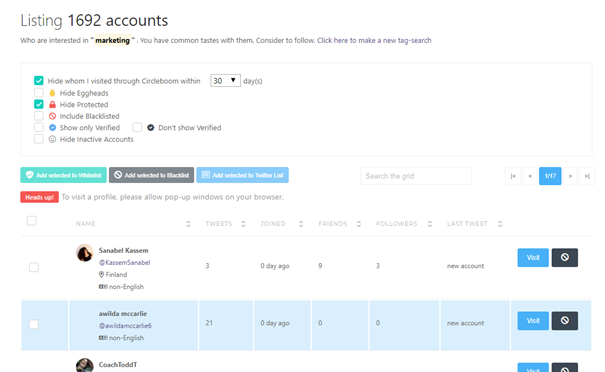The height and width of the screenshot is (372, 605).
Task: Click the block icon in awilda mccarlie row
Action: click(564, 321)
